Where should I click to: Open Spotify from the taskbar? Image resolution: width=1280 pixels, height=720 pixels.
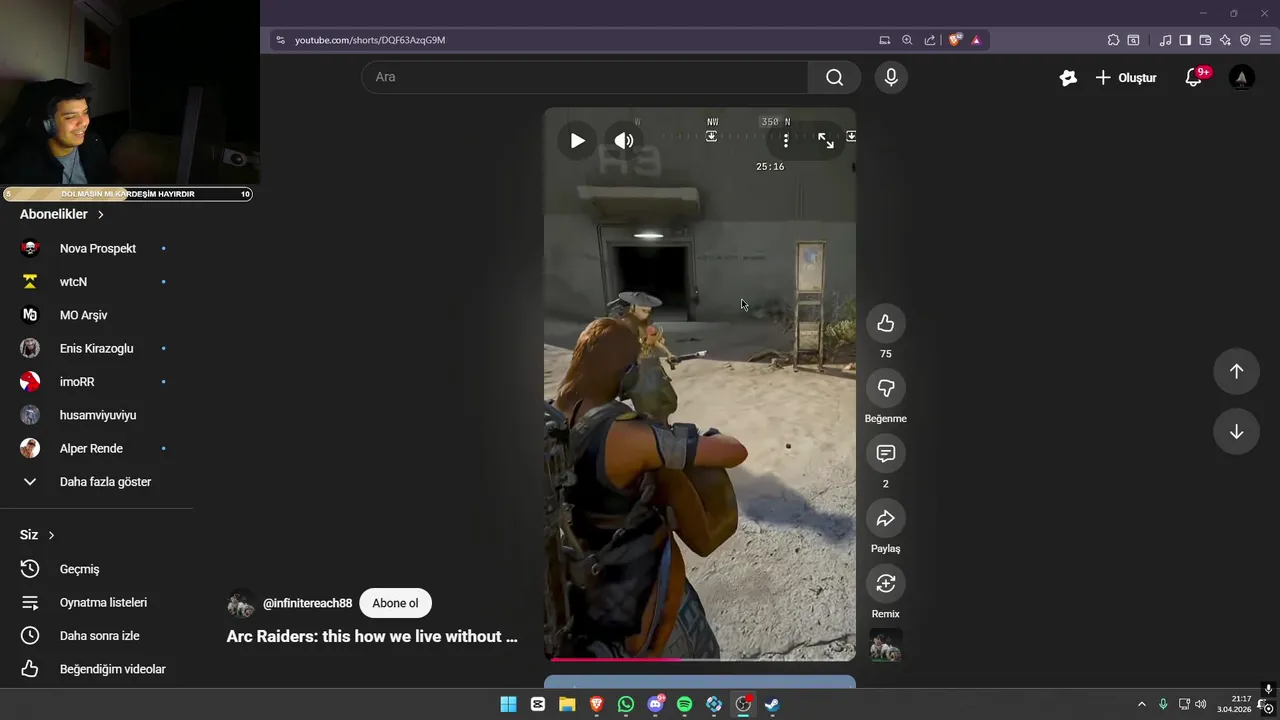click(x=685, y=704)
